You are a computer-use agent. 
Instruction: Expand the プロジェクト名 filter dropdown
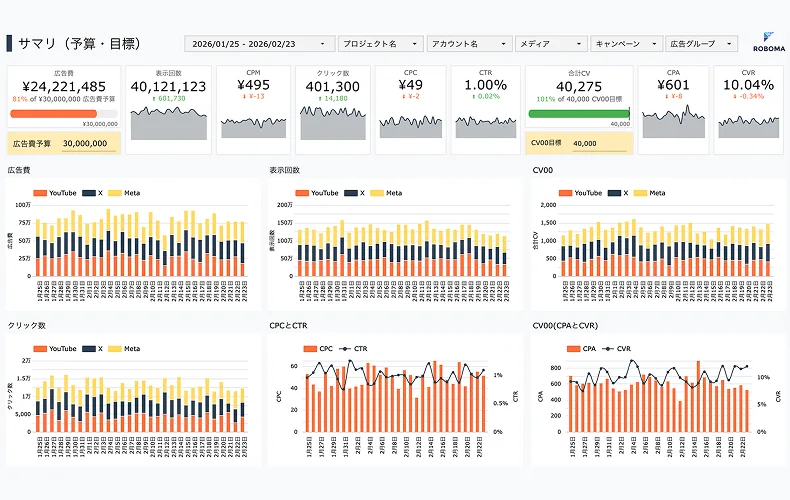point(380,44)
